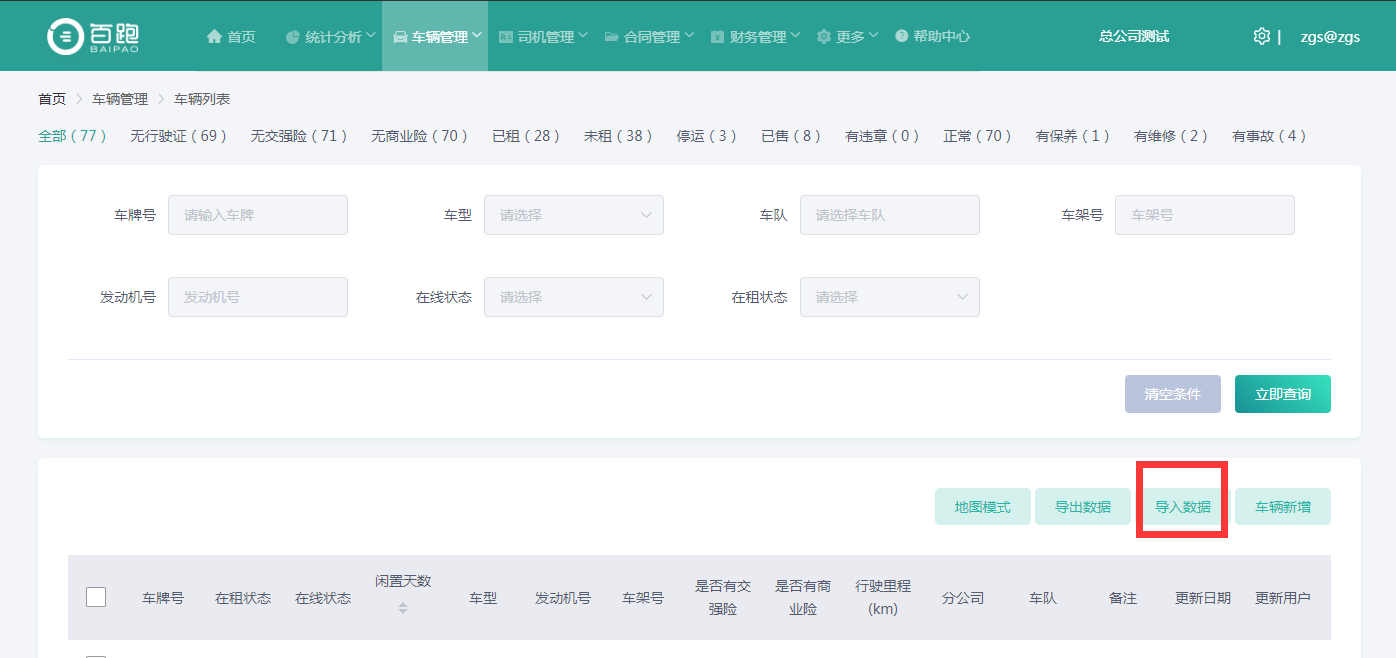Viewport: 1396px width, 658px height.
Task: Click the help center question mark icon
Action: coord(902,37)
